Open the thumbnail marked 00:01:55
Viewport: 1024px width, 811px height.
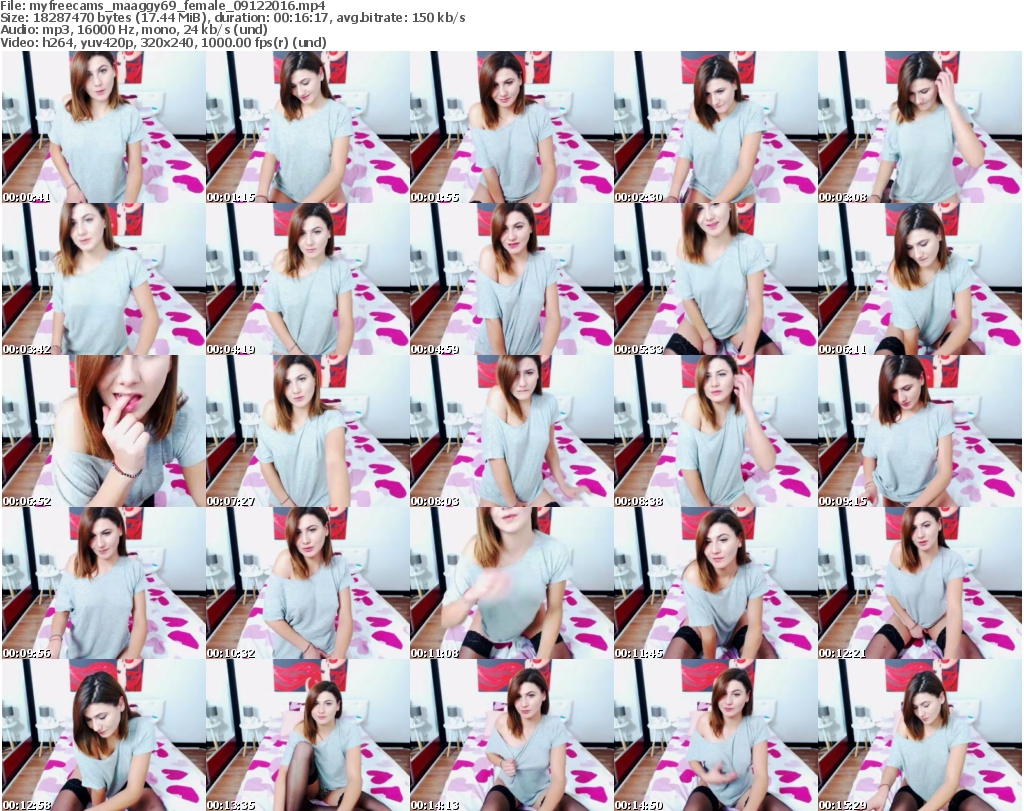pyautogui.click(x=511, y=127)
